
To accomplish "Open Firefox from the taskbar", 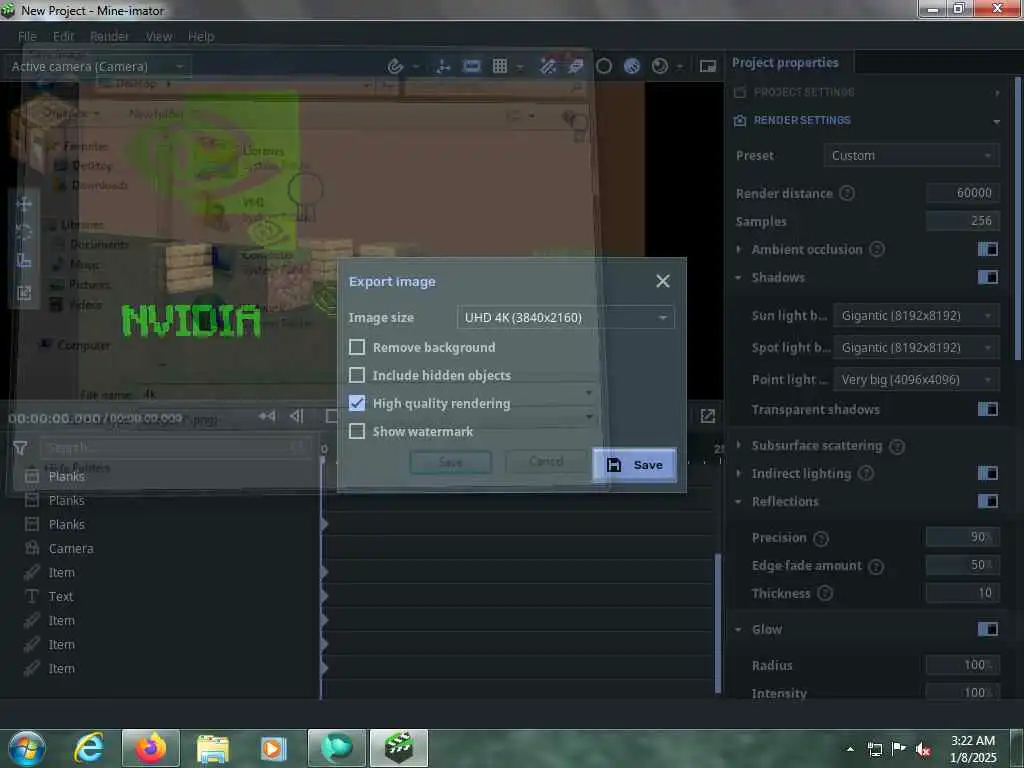I will (151, 748).
